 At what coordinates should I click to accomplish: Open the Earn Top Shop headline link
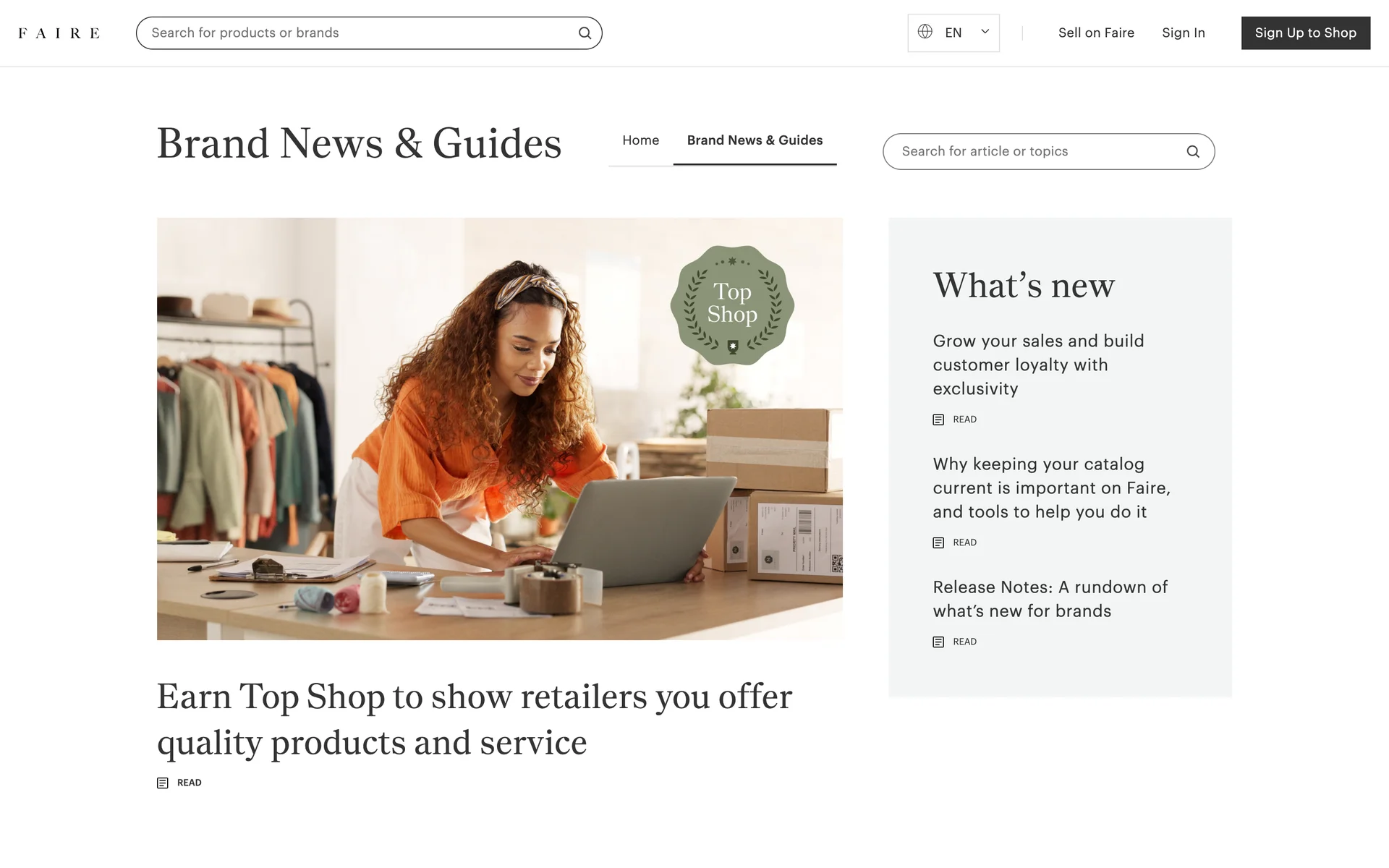pos(475,719)
